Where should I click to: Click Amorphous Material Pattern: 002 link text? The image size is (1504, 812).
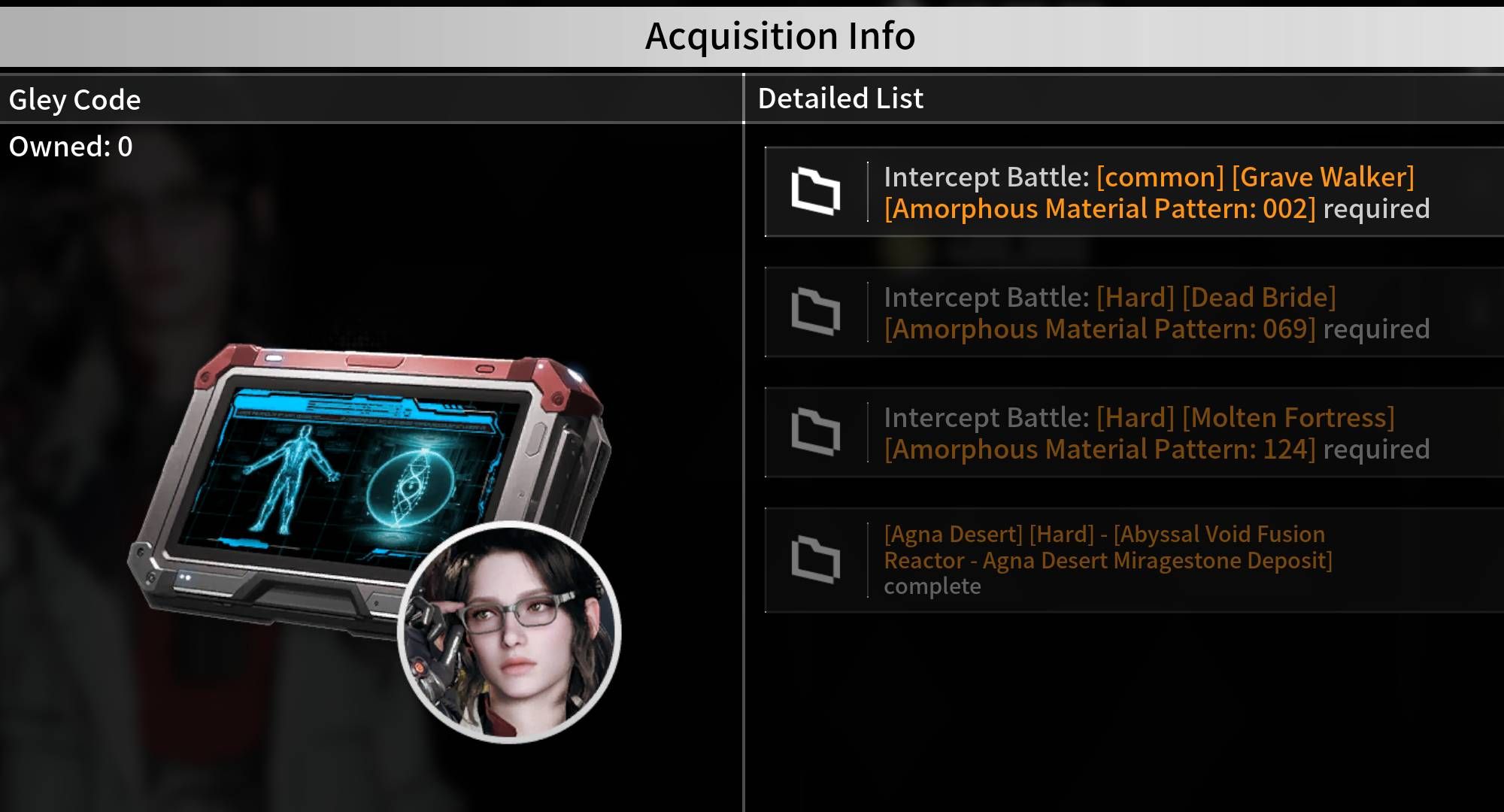1099,209
